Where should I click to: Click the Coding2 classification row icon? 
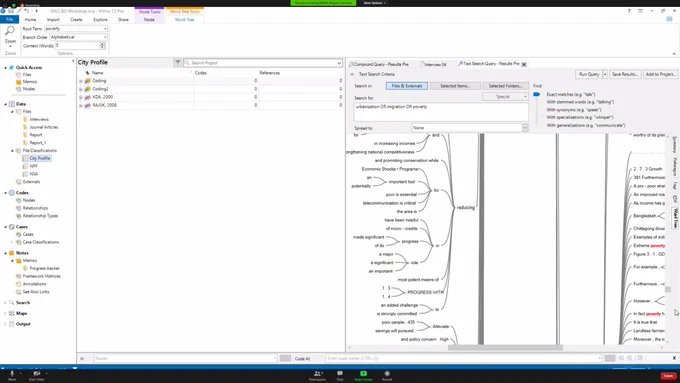tap(88, 89)
